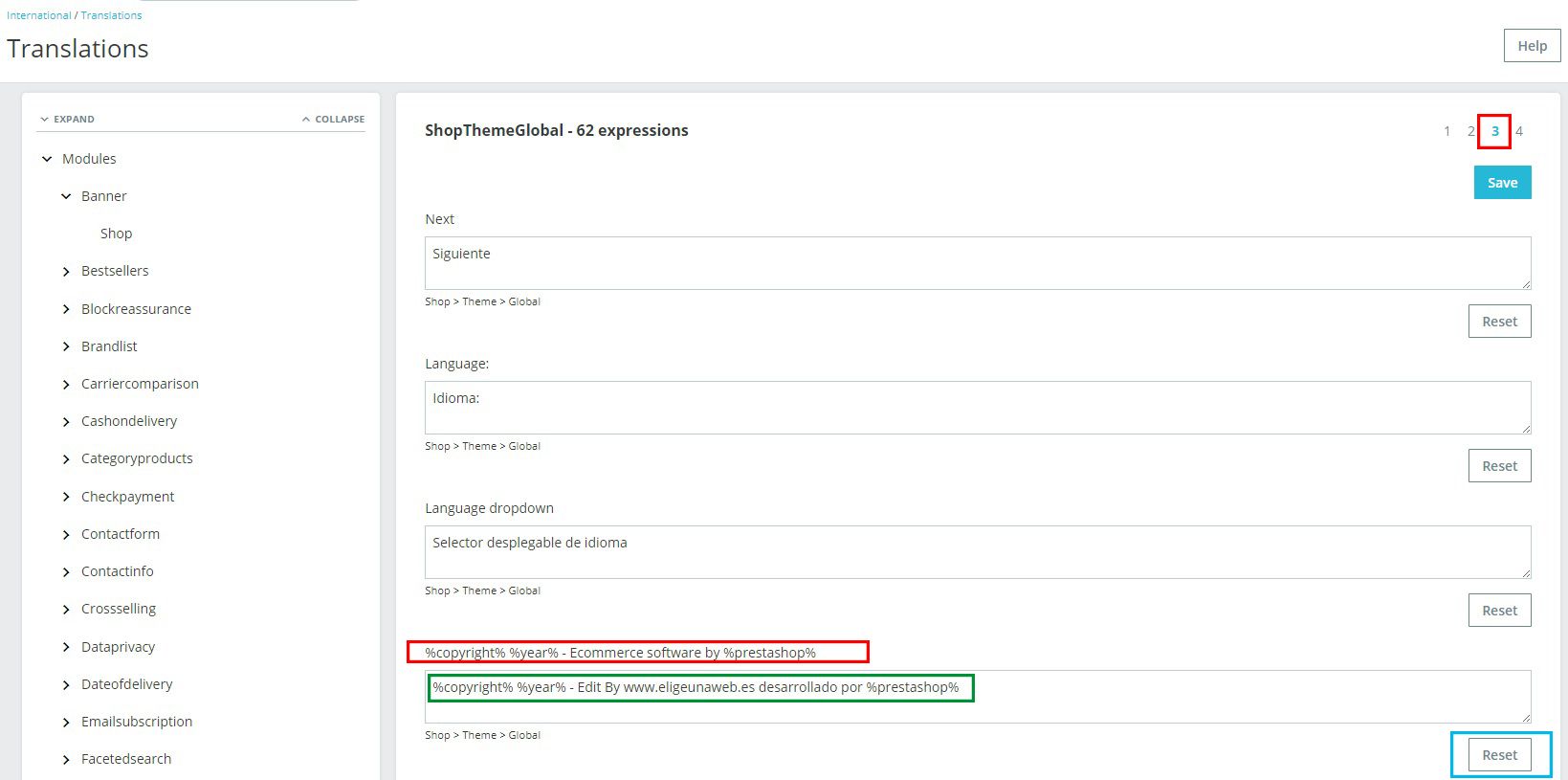The height and width of the screenshot is (780, 1568).
Task: Expand the Contactinfo chevron
Action: point(66,572)
